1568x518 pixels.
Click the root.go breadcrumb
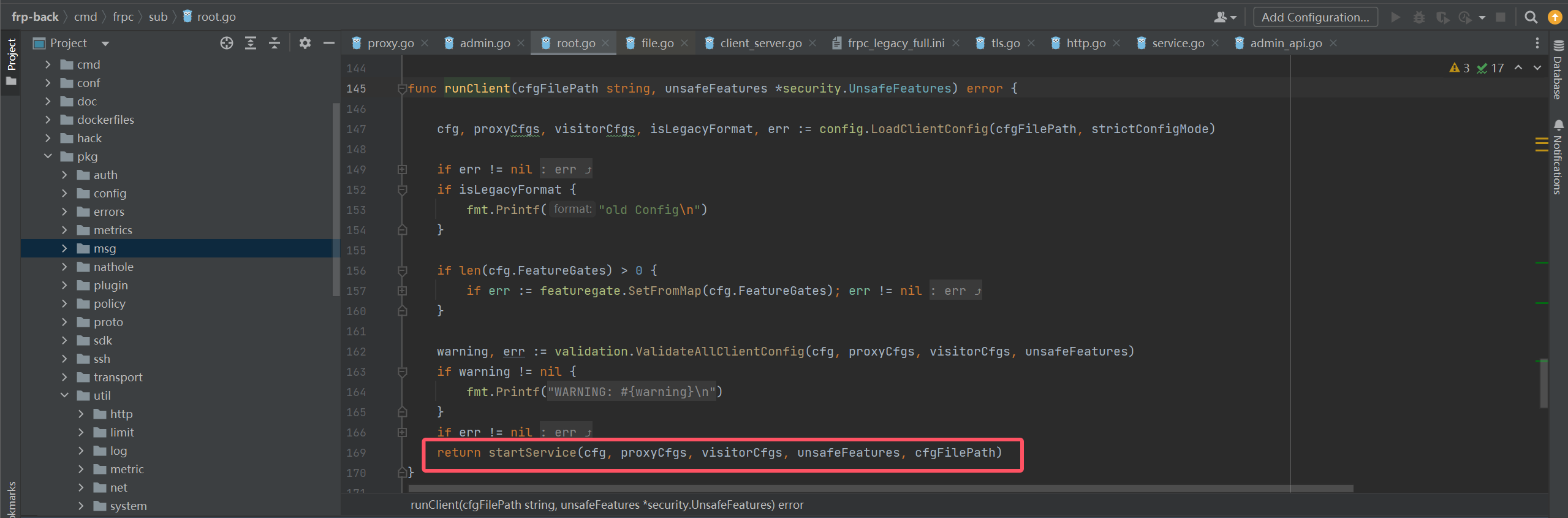(210, 17)
